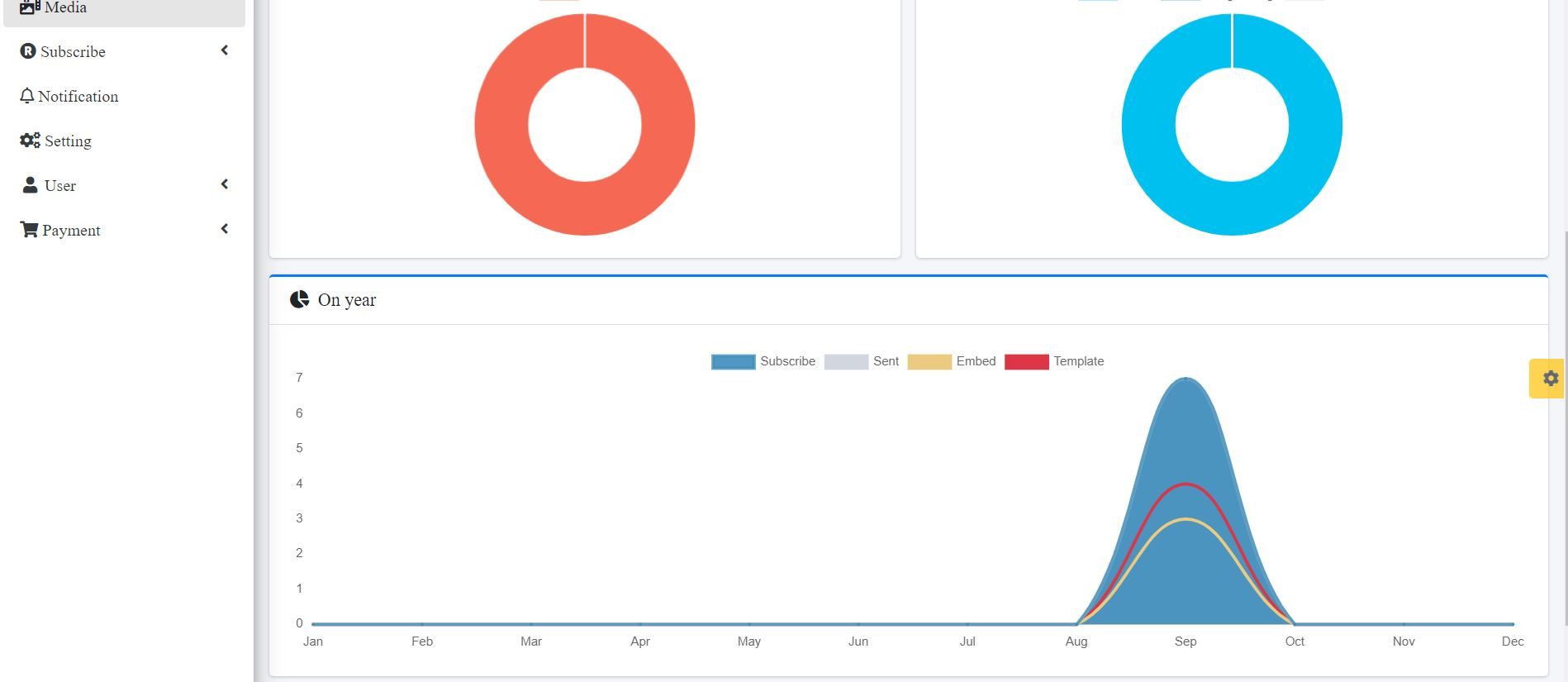The width and height of the screenshot is (1568, 682).
Task: Click the "7" y-axis value
Action: pyautogui.click(x=299, y=378)
